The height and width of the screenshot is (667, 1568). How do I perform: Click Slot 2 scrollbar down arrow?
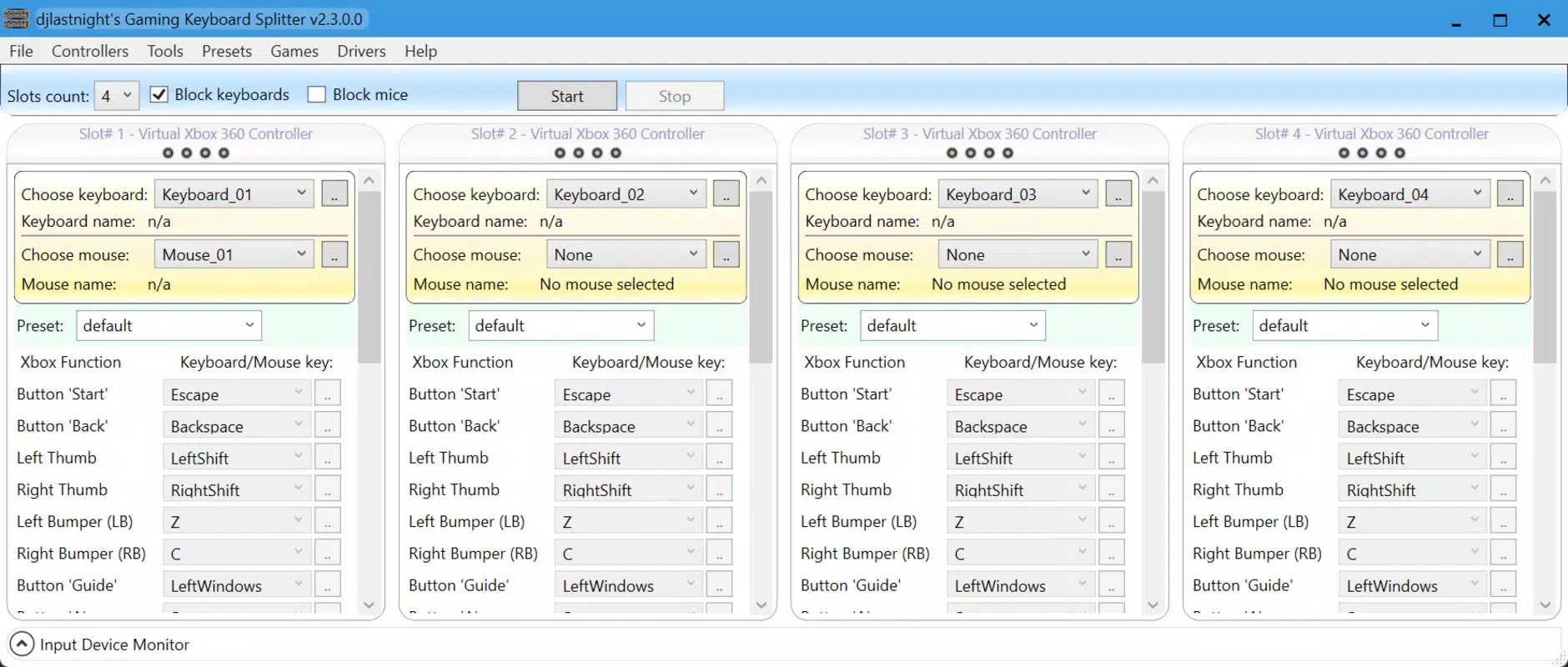(761, 605)
